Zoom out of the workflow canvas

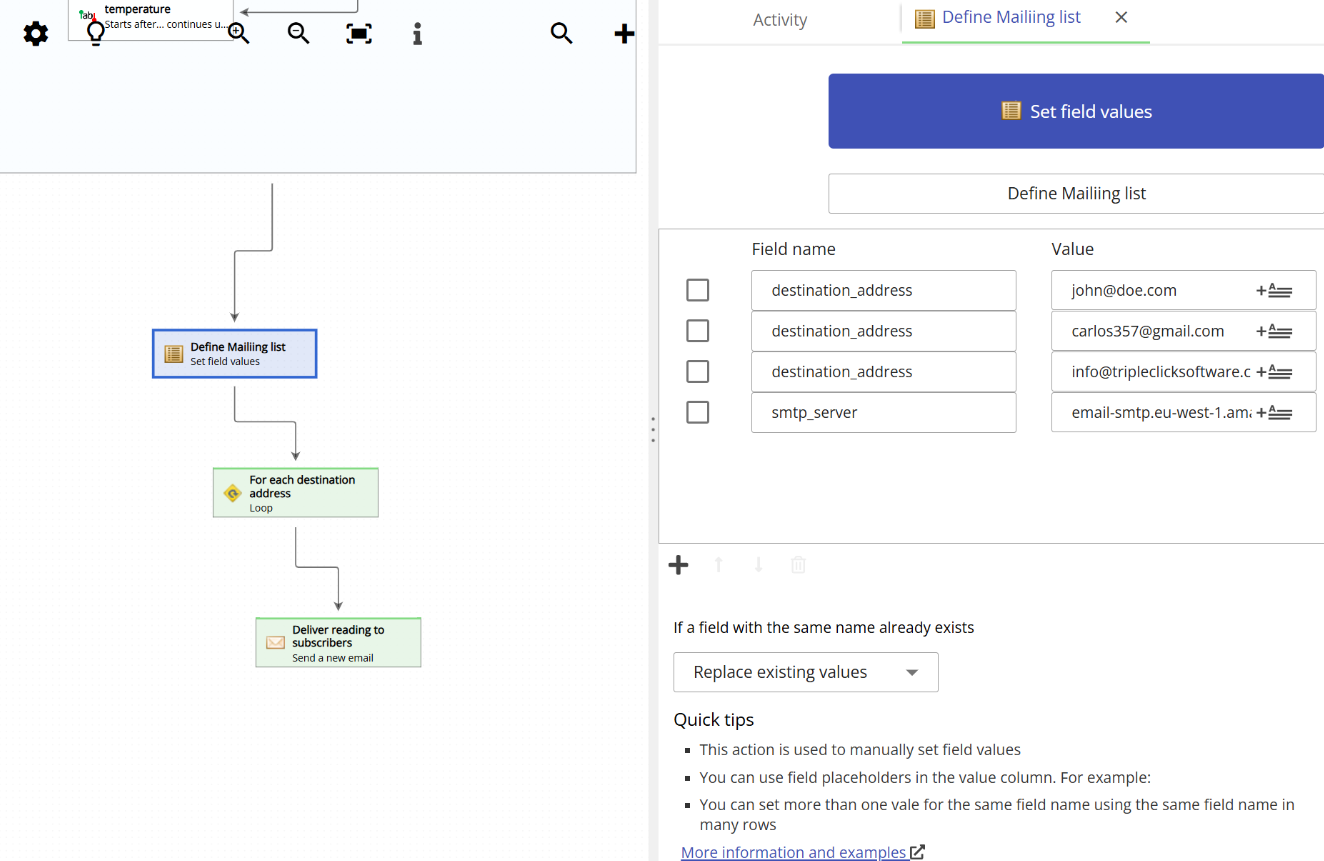297,33
